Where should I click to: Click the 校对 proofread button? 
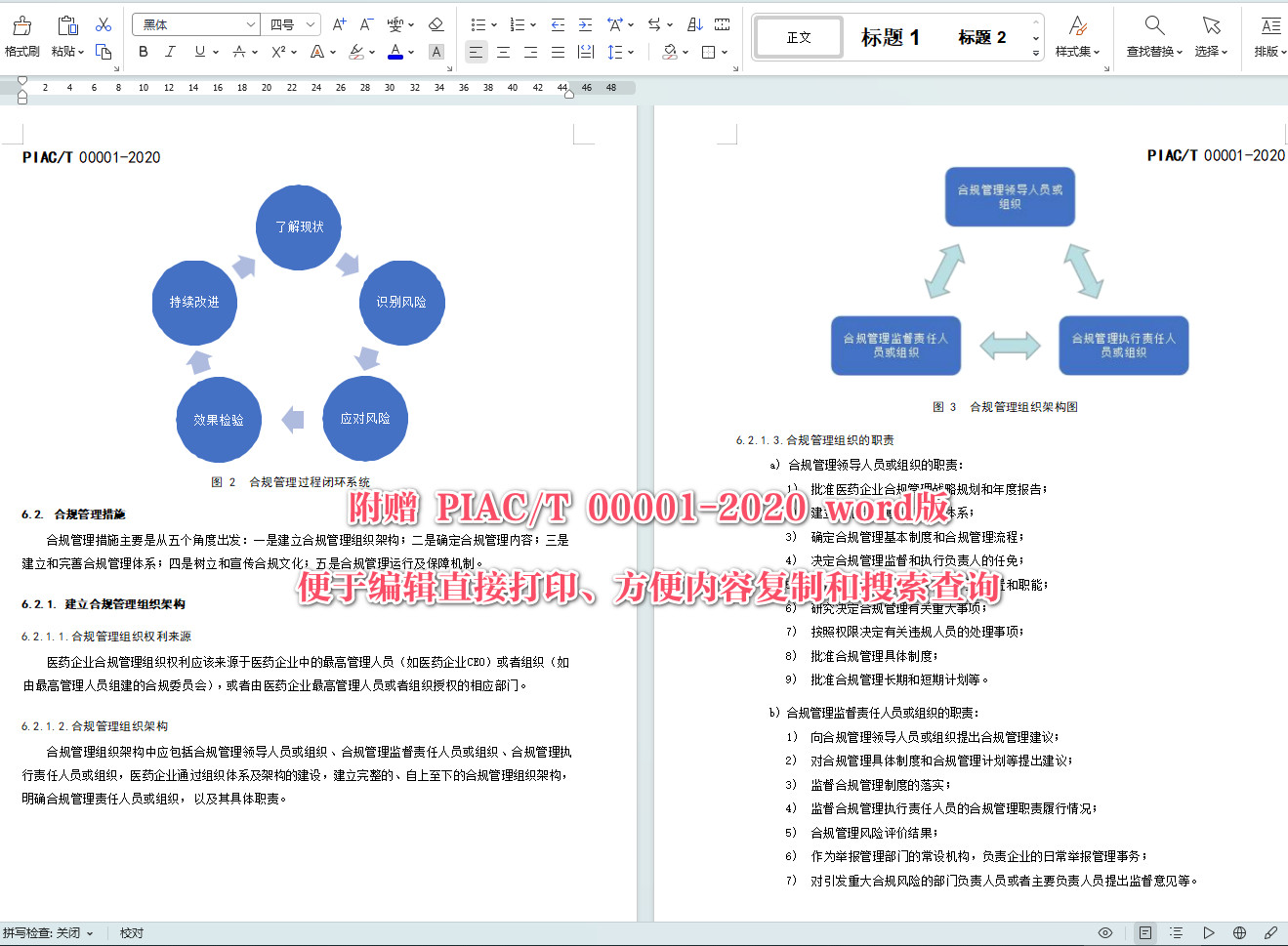[131, 932]
